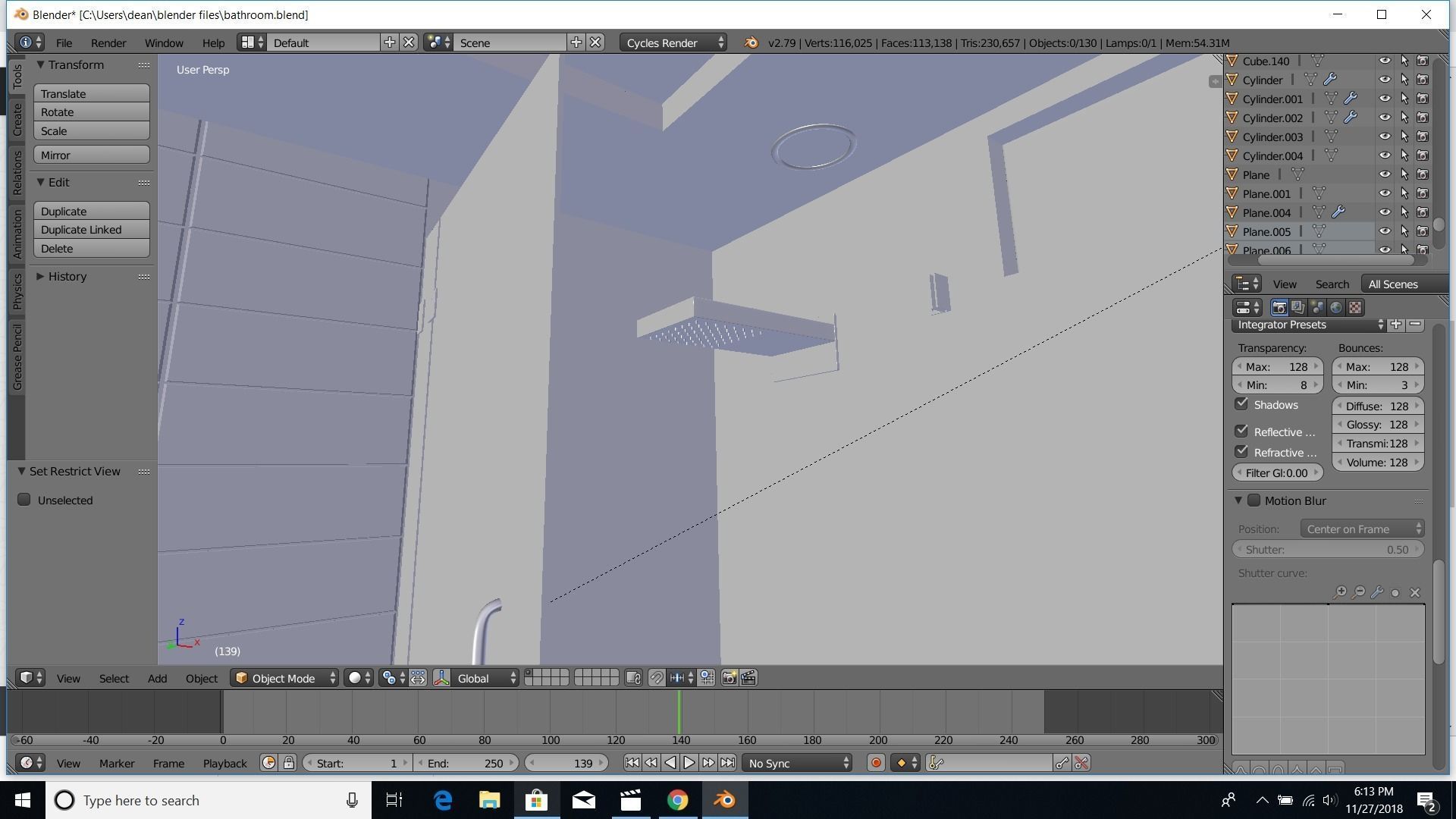1456x819 pixels.
Task: Add a new screen layout plus icon
Action: coord(390,42)
